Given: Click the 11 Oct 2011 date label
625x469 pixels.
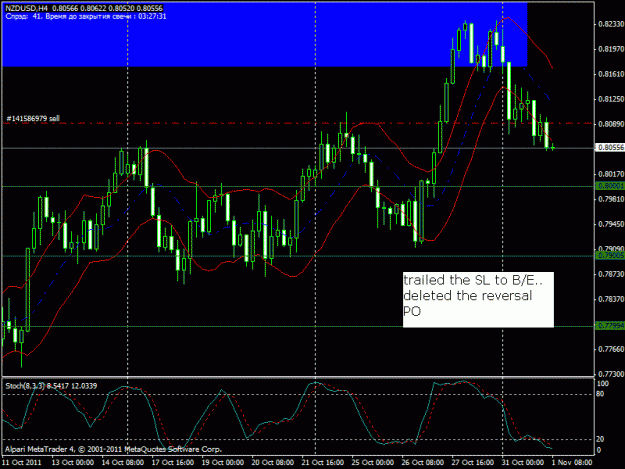Looking at the screenshot, I should pos(22,462).
